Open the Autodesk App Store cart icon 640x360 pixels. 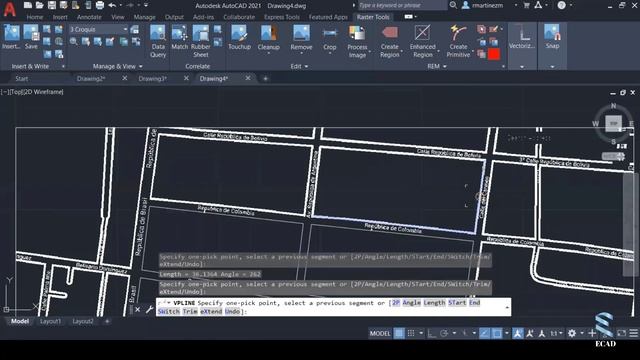[527, 5]
